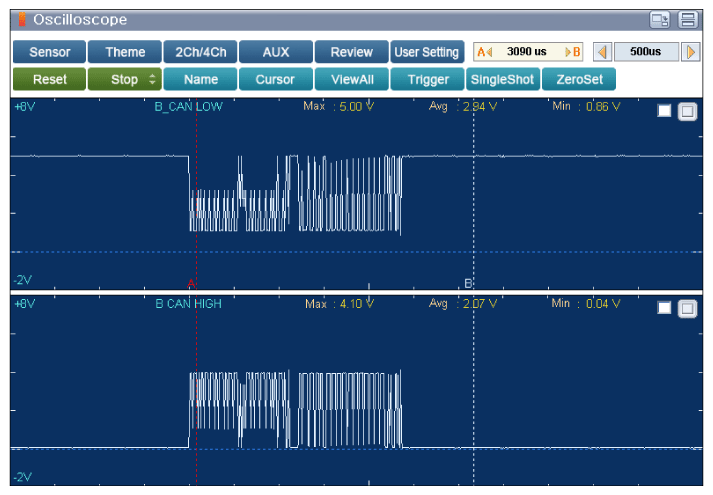Tick the B_CAN HIGH channel checkbox
Image resolution: width=713 pixels, height=495 pixels.
[665, 308]
